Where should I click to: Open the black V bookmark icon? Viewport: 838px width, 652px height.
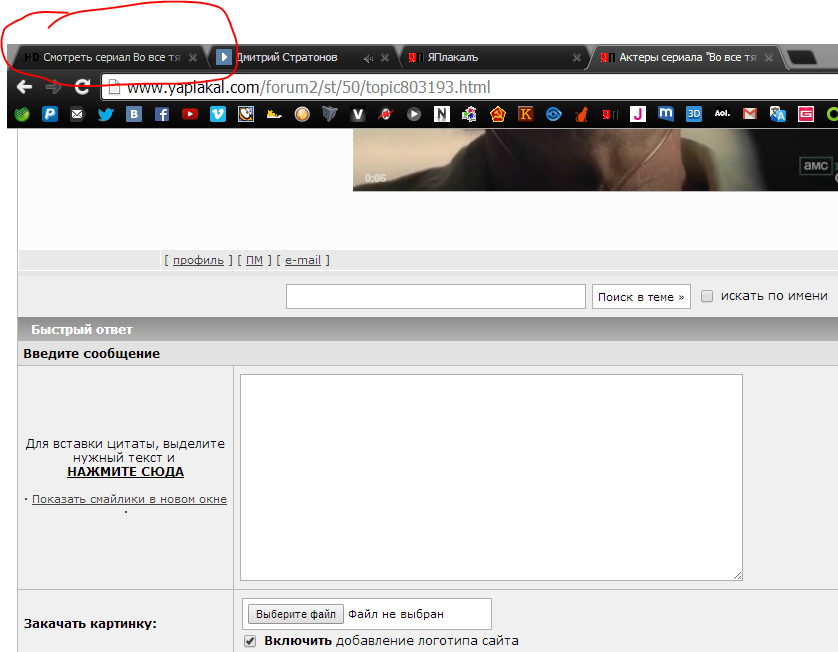[x=358, y=114]
